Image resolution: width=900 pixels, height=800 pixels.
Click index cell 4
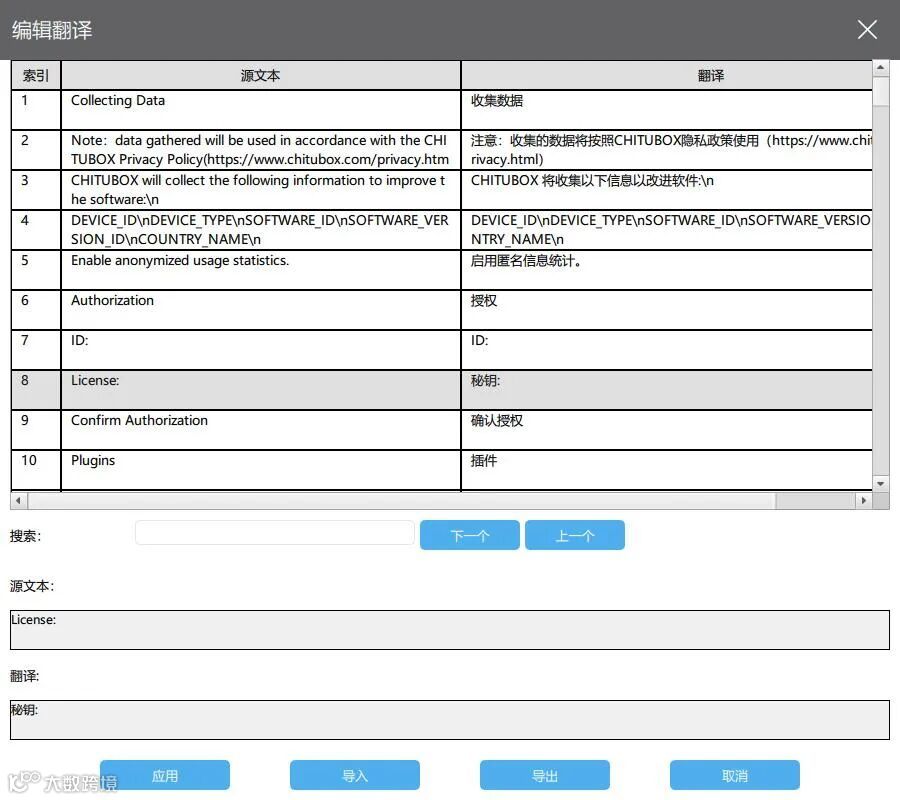click(x=36, y=230)
